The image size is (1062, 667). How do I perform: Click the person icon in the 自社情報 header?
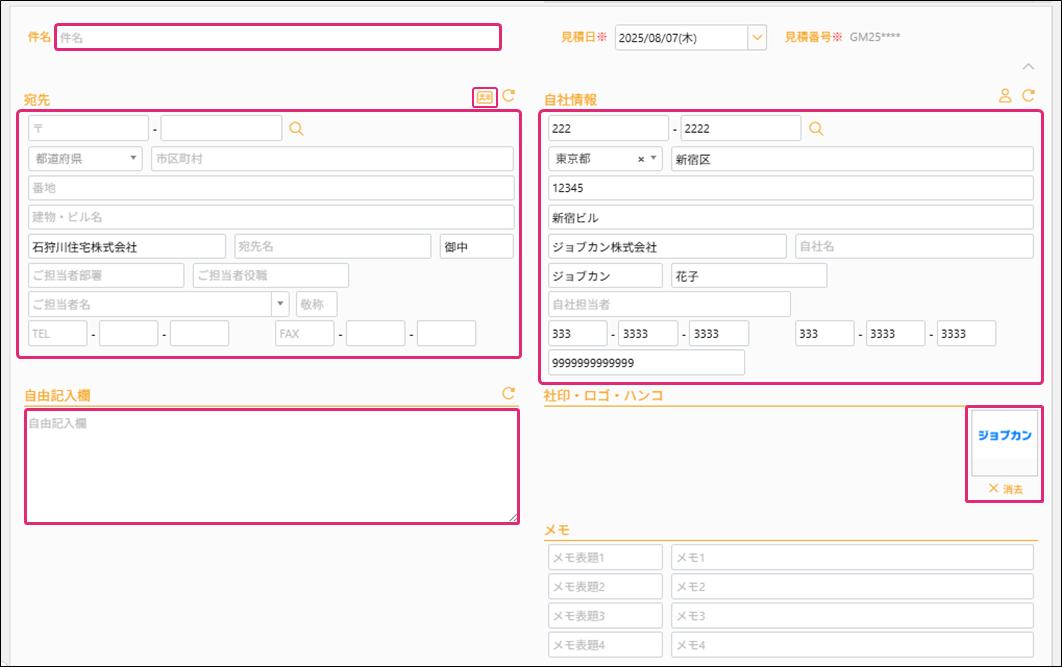(x=1005, y=96)
